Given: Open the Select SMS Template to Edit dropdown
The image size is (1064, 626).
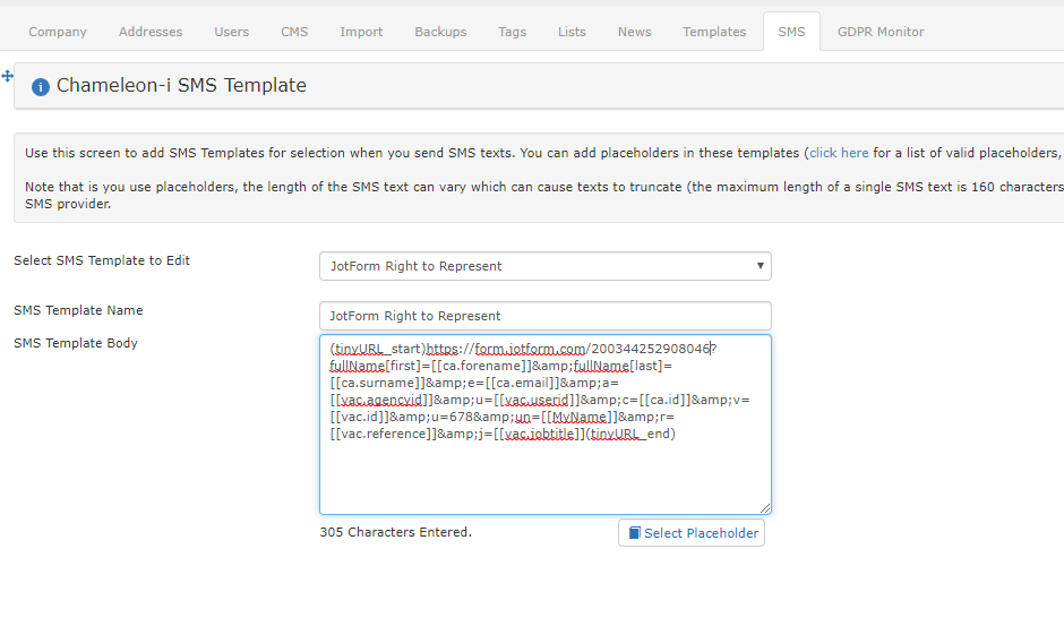Looking at the screenshot, I should pyautogui.click(x=545, y=266).
